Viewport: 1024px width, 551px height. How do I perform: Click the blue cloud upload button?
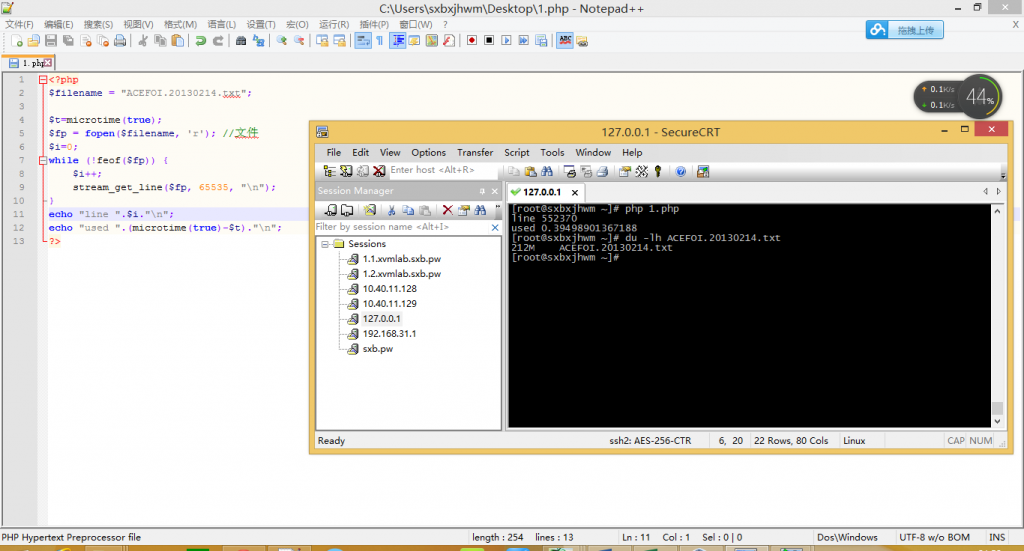904,30
